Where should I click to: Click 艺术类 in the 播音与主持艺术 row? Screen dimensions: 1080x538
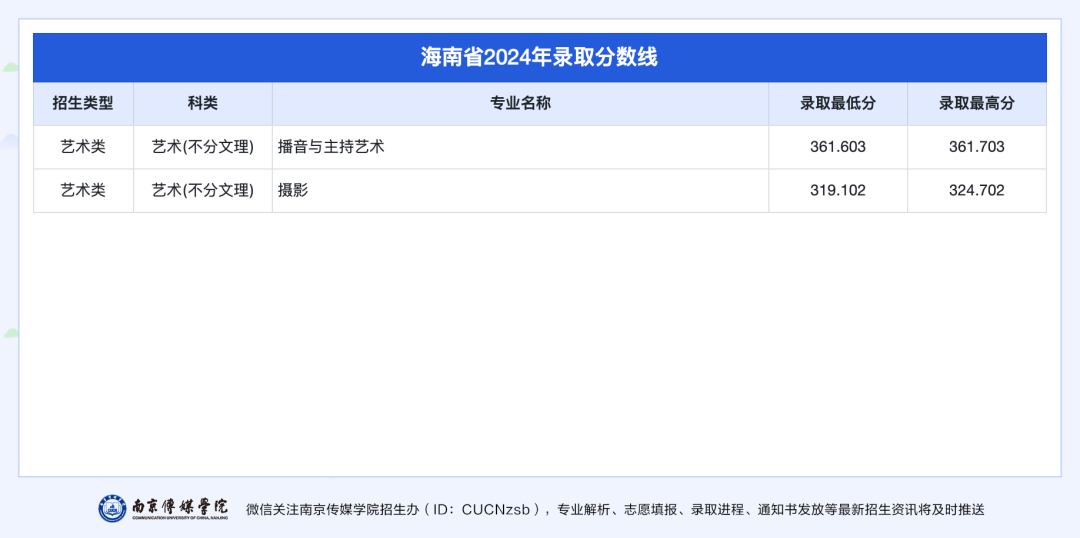83,147
